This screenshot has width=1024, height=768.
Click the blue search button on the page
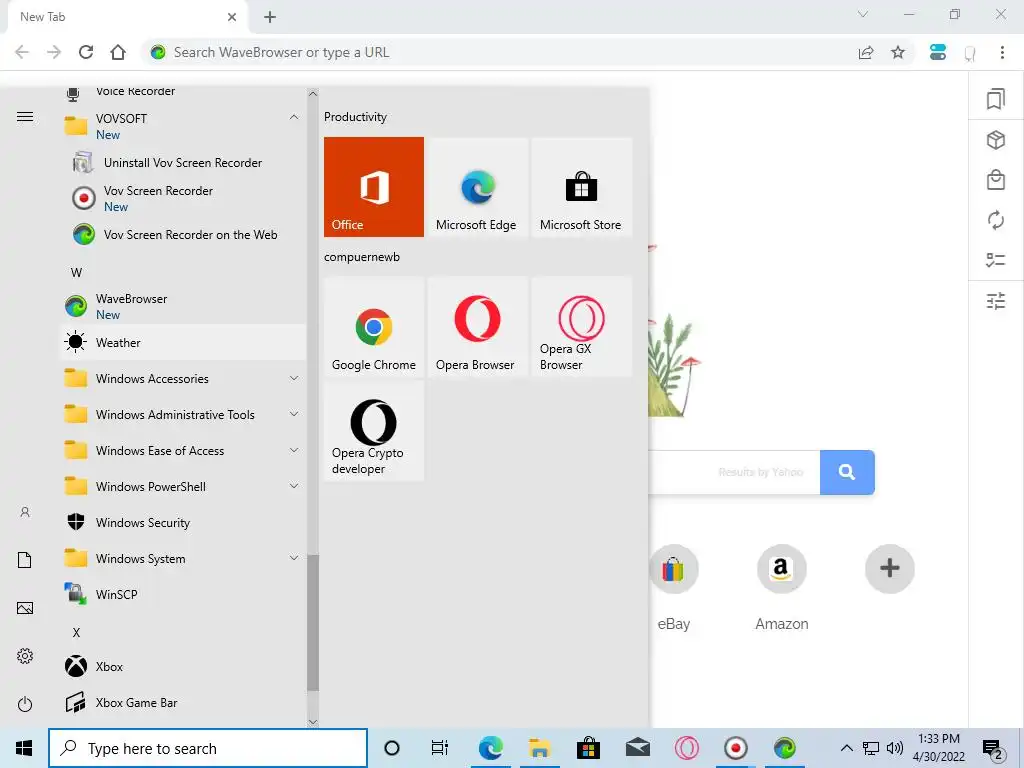847,472
